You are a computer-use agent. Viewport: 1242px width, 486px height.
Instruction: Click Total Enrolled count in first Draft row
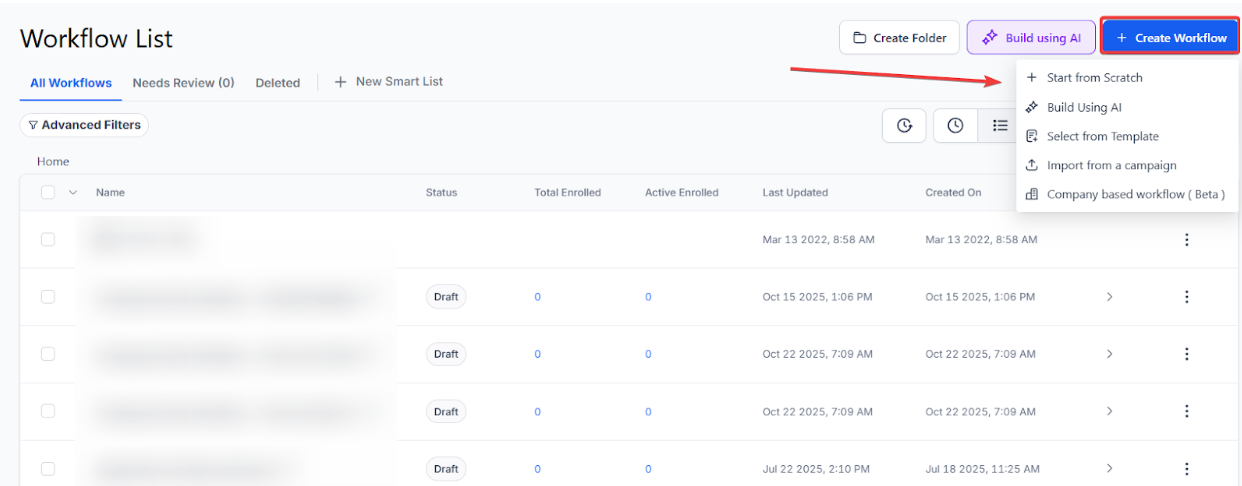point(538,297)
